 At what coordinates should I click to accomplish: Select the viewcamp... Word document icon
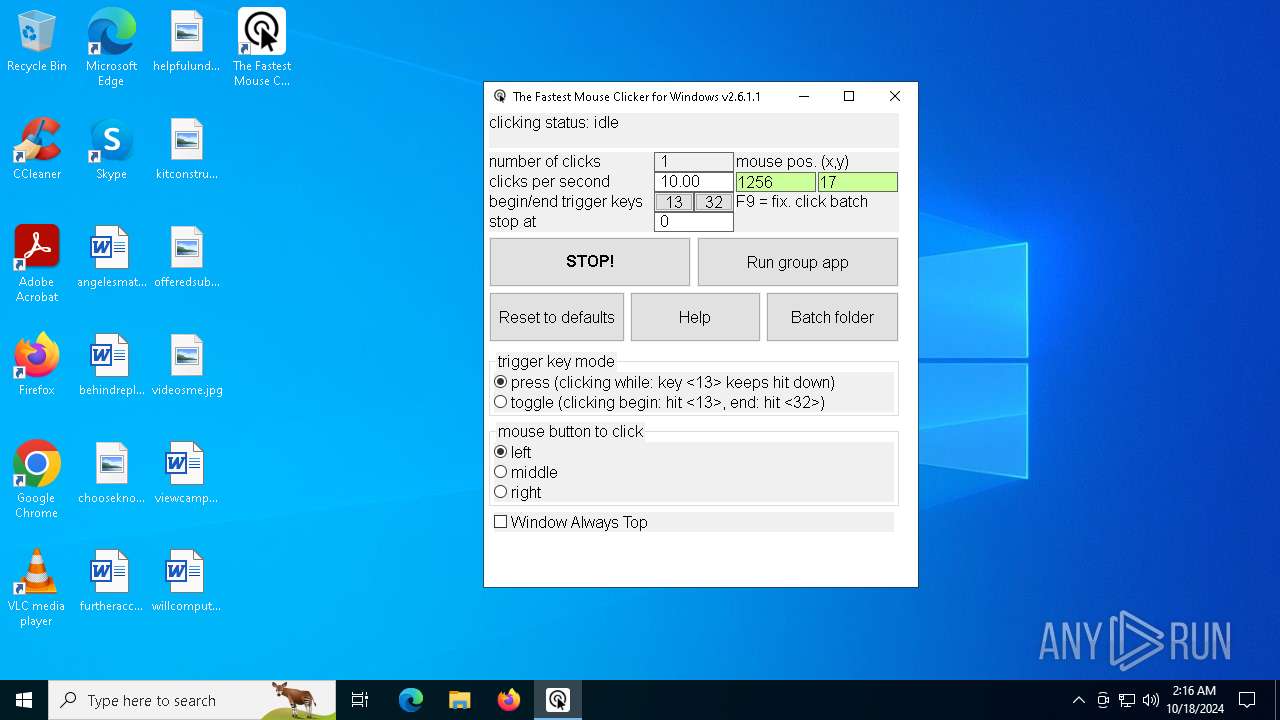click(x=186, y=473)
